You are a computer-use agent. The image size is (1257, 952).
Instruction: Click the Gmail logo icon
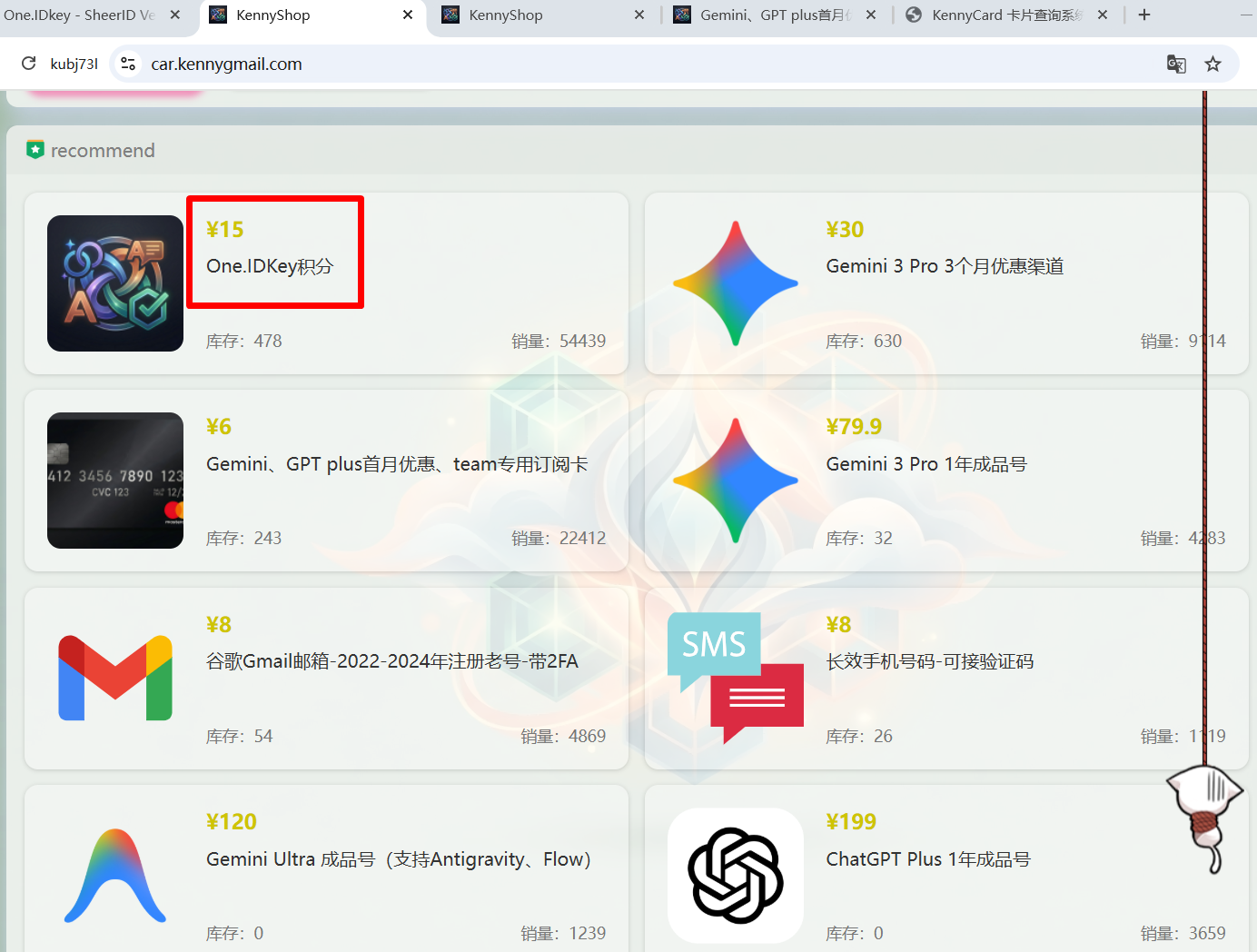pyautogui.click(x=115, y=678)
